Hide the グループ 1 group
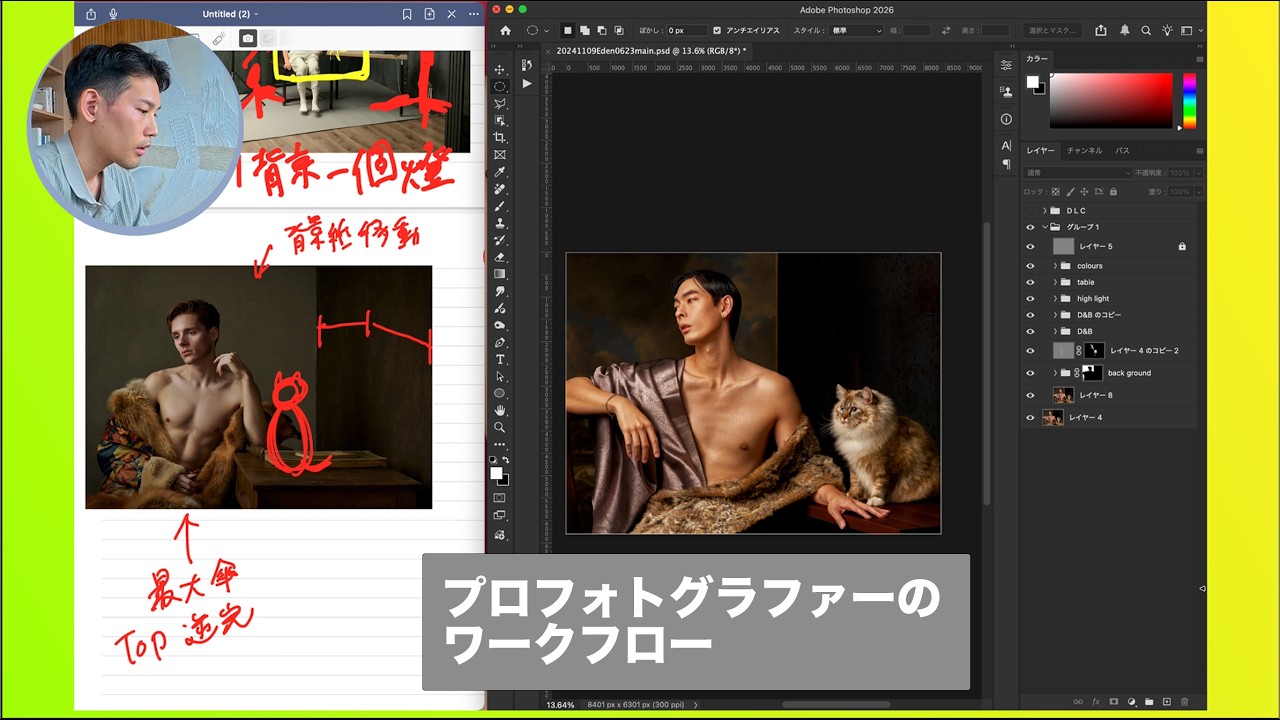The height and width of the screenshot is (720, 1280). tap(1030, 227)
